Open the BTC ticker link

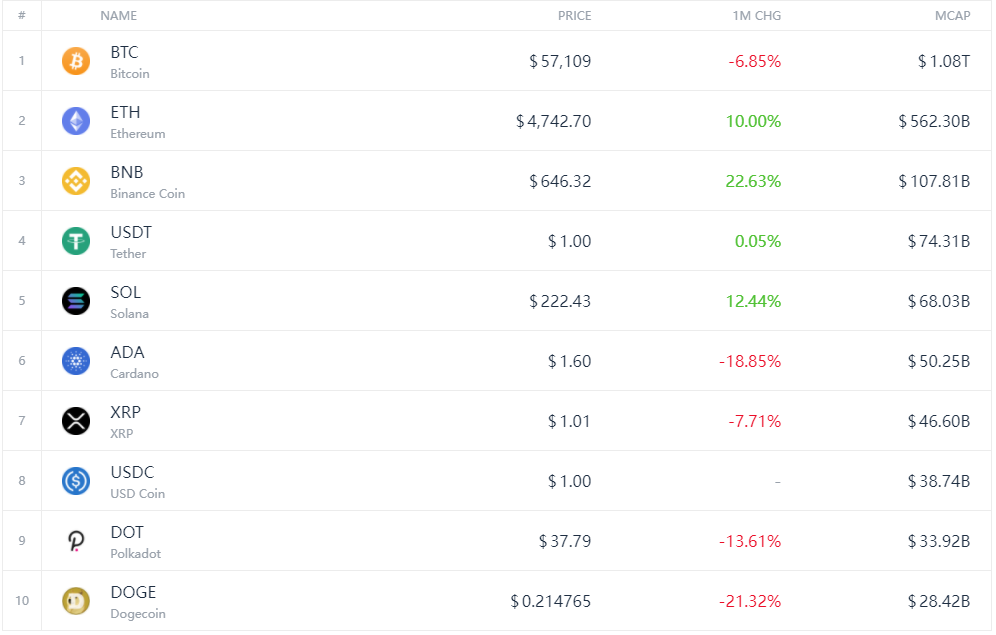click(x=125, y=52)
